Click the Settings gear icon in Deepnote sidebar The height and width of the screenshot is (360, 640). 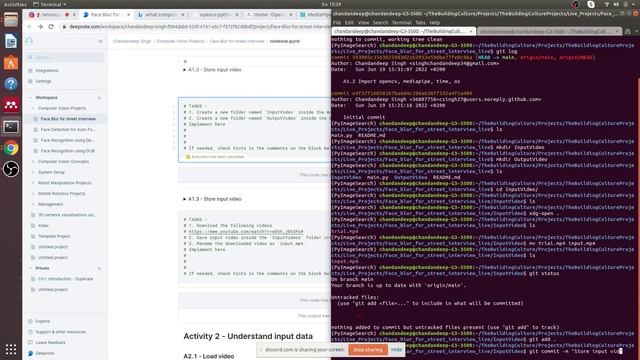(x=30, y=81)
